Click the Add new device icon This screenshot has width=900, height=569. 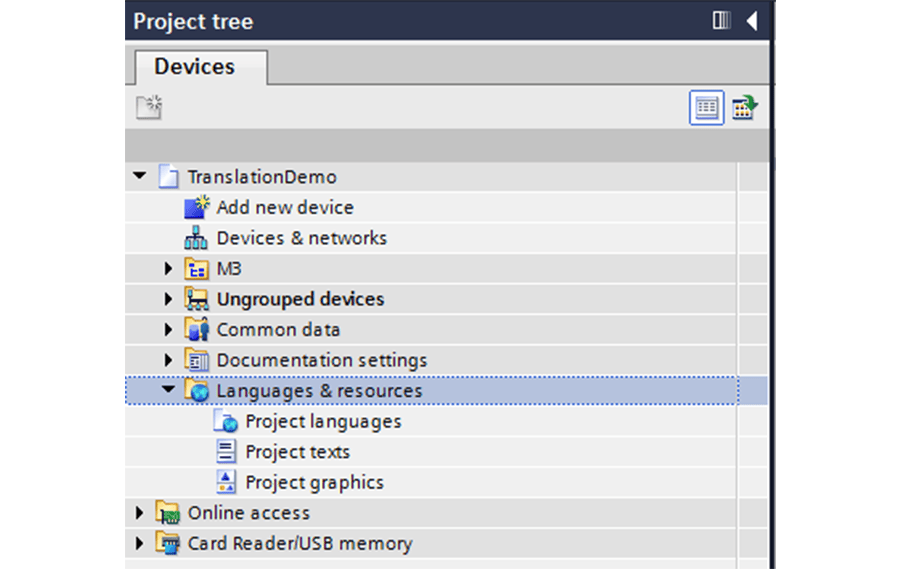point(196,207)
